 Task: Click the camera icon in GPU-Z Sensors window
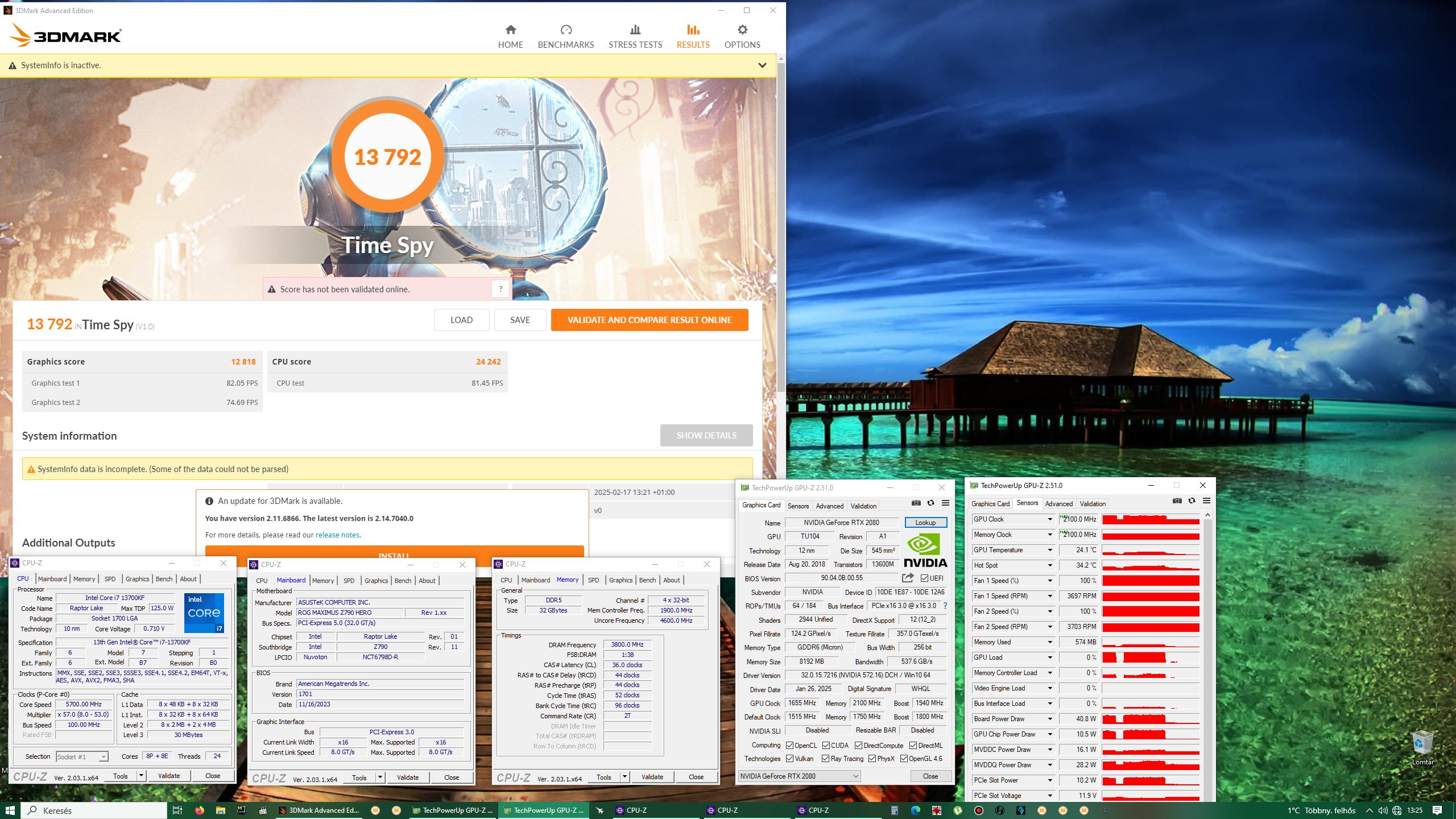(x=1177, y=500)
